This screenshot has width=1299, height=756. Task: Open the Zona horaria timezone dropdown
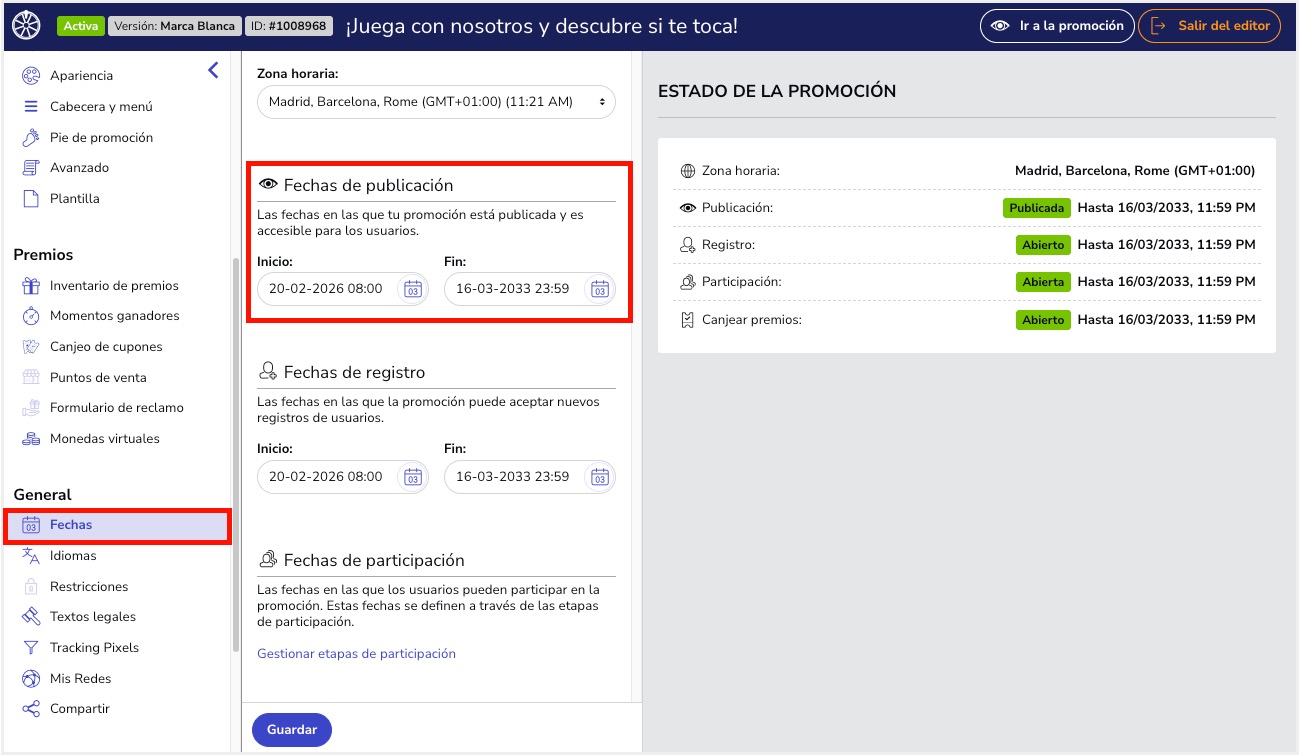(x=436, y=101)
